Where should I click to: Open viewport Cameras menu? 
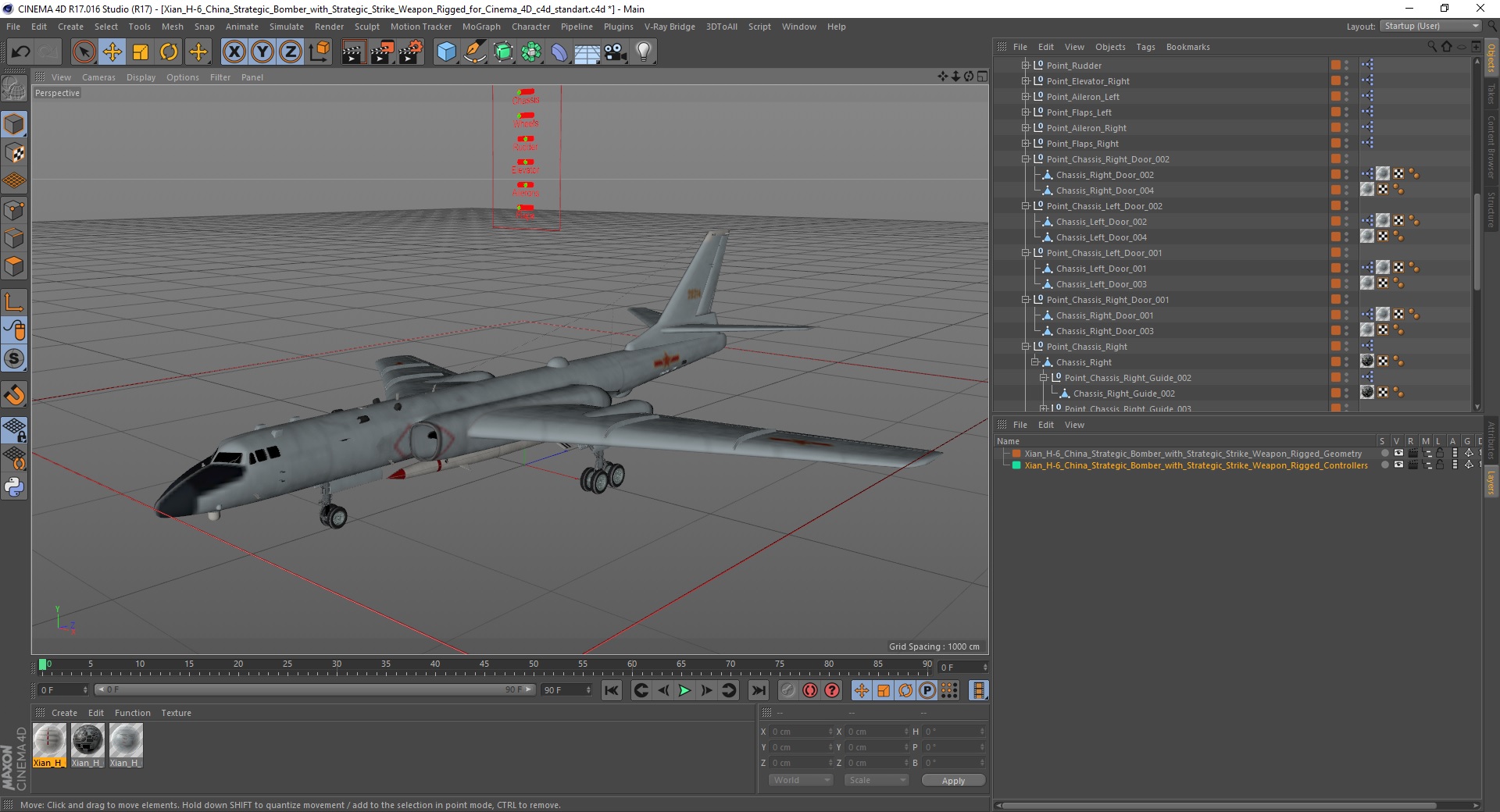(x=98, y=77)
